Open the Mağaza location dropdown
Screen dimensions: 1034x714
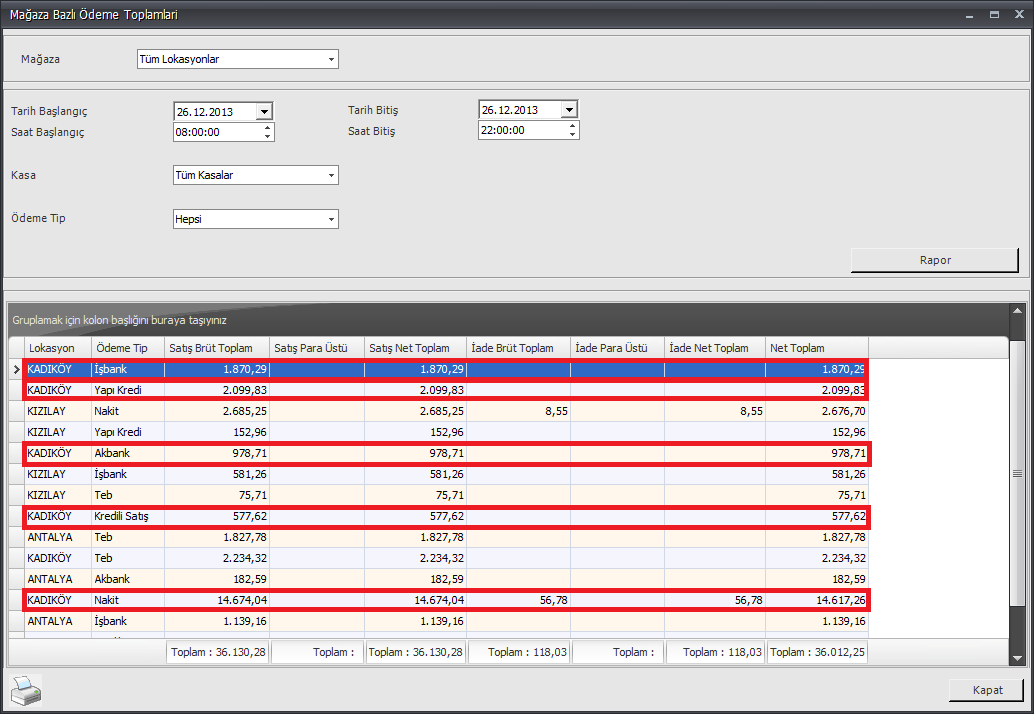331,59
